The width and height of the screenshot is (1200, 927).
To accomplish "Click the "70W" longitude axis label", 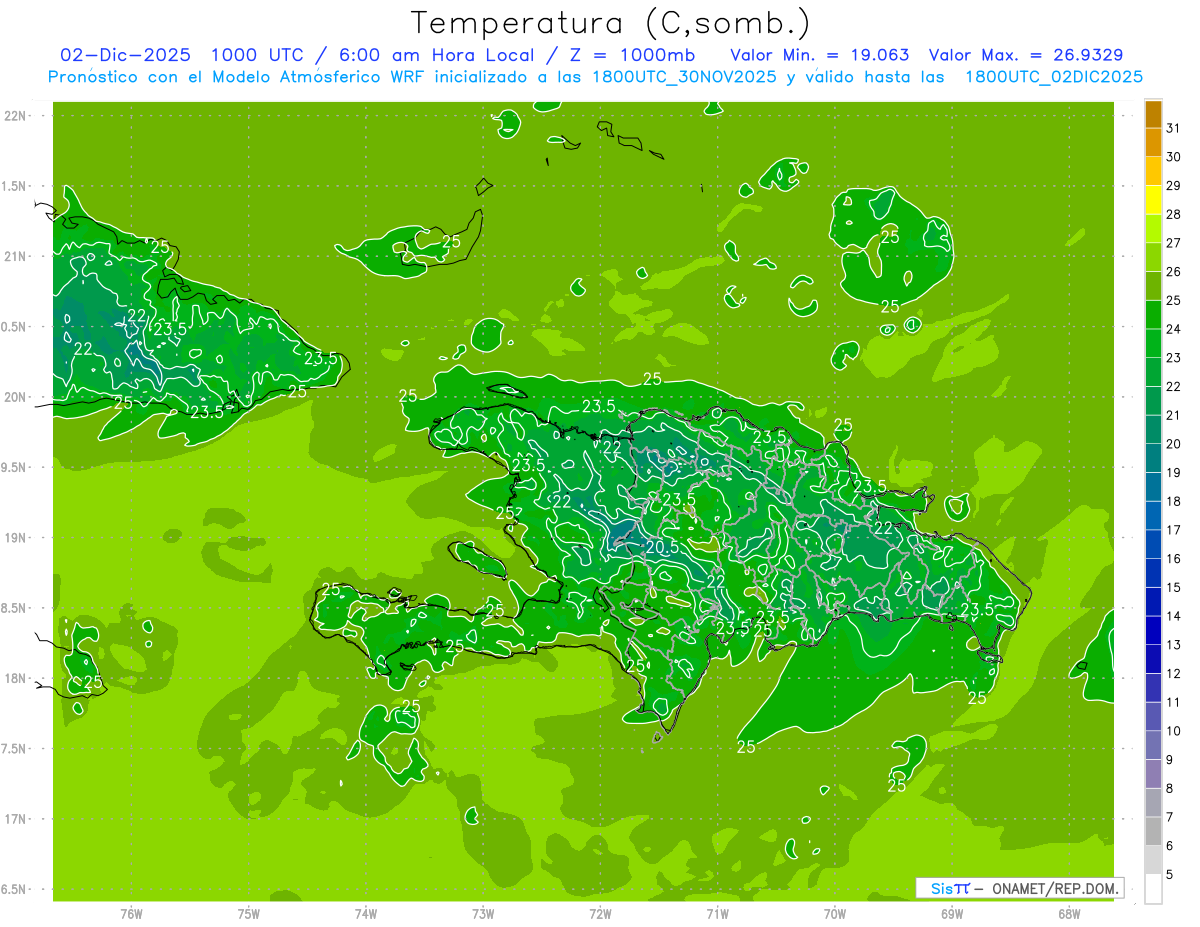I will click(835, 914).
